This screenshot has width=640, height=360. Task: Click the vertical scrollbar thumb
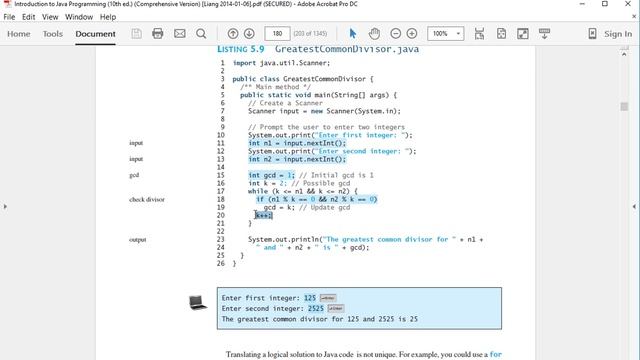point(624,107)
